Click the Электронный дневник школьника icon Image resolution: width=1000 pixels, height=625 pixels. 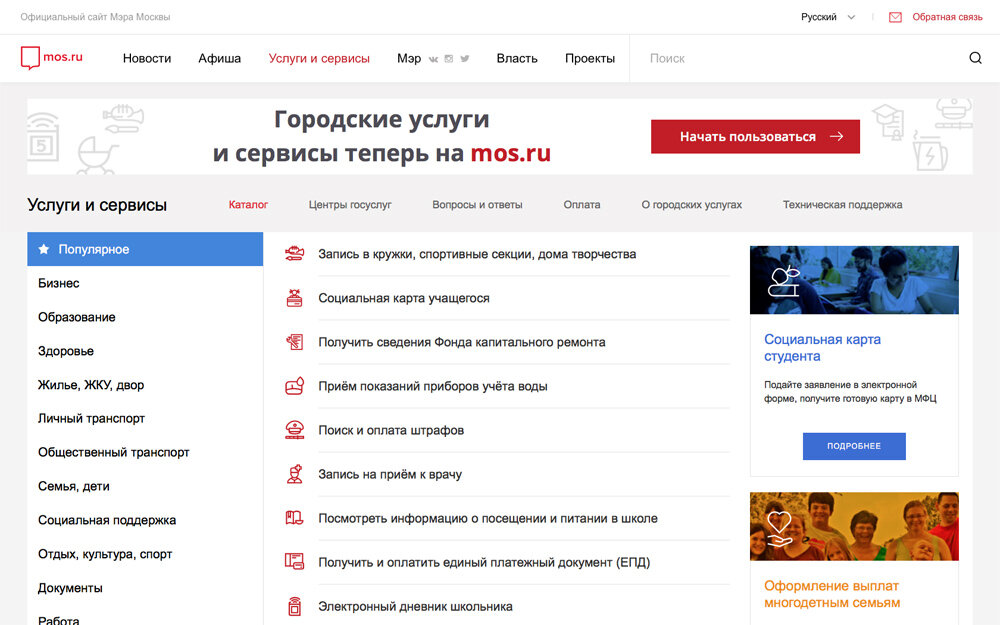pos(294,605)
